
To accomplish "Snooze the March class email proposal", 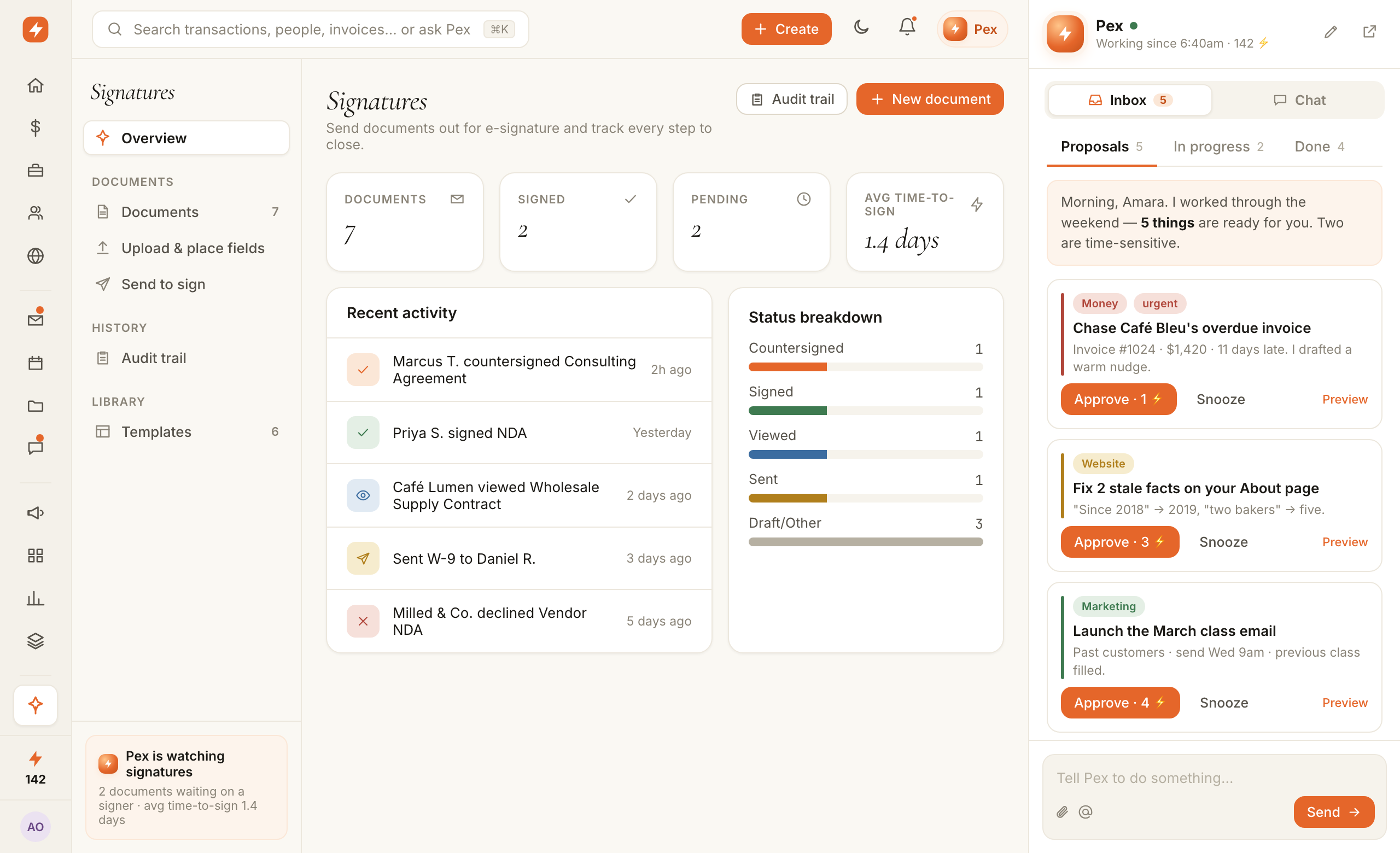I will (1224, 703).
